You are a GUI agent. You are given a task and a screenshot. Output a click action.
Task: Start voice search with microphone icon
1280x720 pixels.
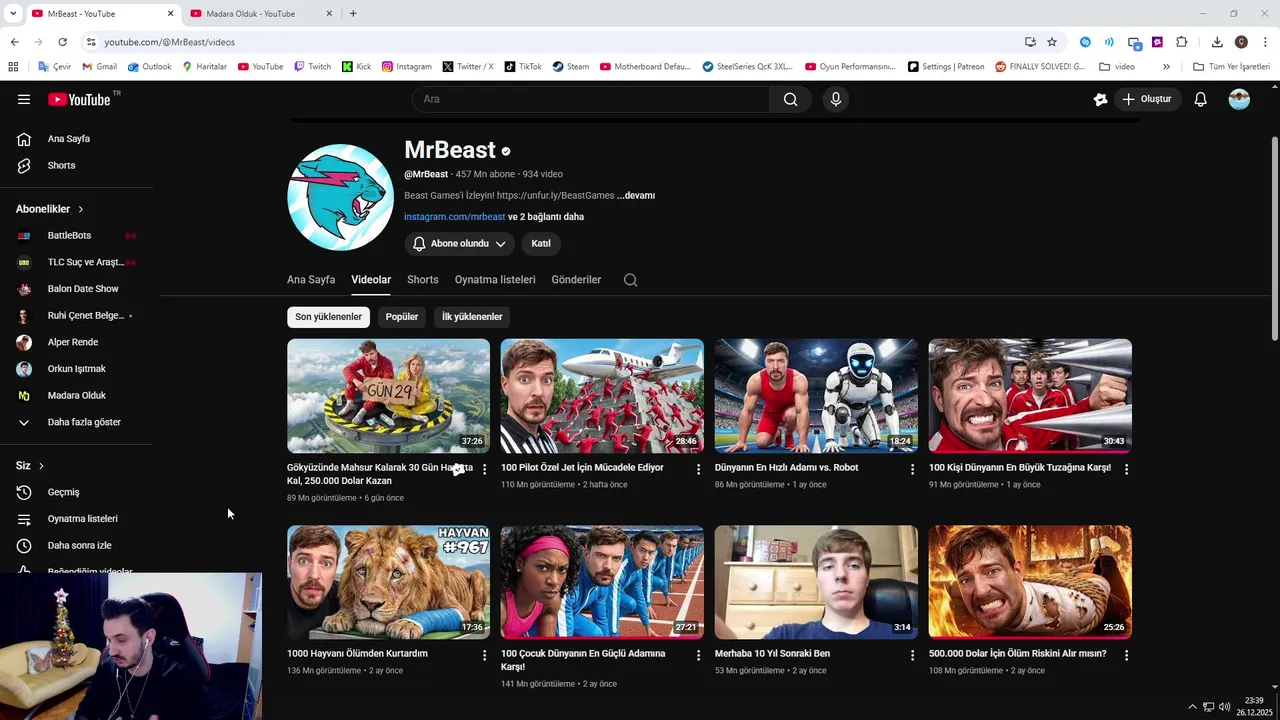click(836, 99)
